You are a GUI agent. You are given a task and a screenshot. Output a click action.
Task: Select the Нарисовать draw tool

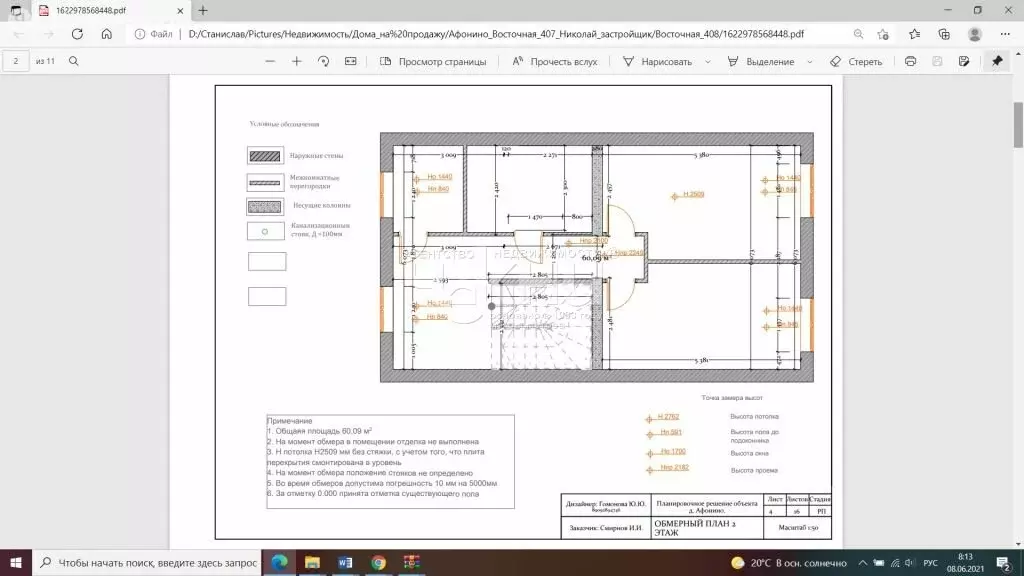click(x=658, y=61)
